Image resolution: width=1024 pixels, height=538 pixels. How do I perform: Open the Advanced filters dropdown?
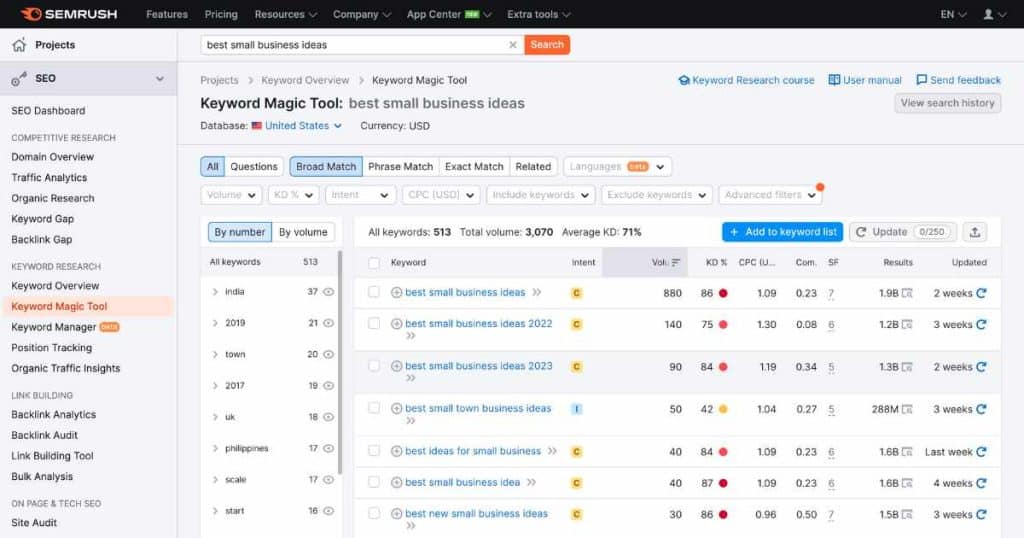(770, 195)
